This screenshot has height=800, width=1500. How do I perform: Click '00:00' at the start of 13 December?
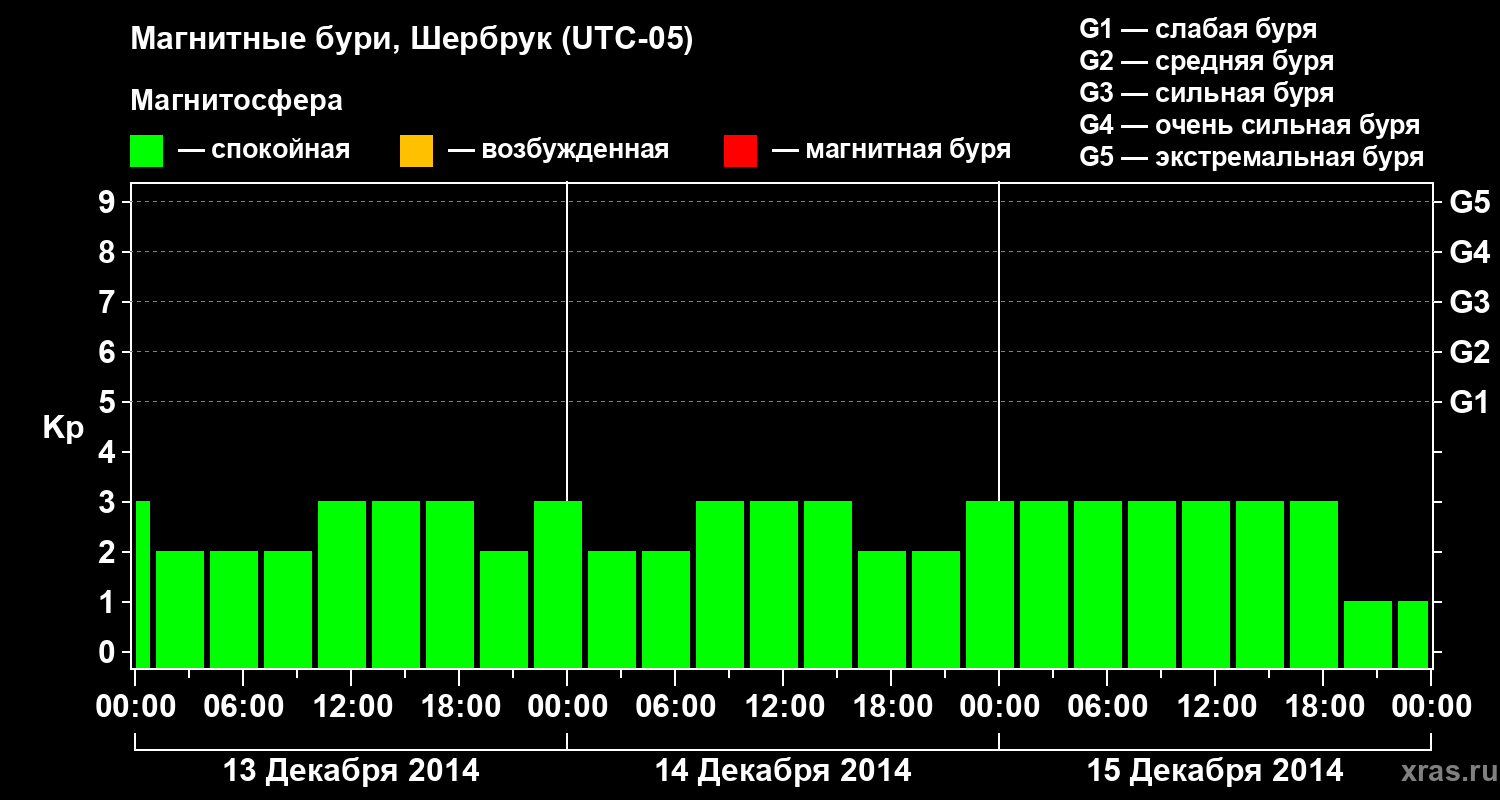pyautogui.click(x=135, y=707)
